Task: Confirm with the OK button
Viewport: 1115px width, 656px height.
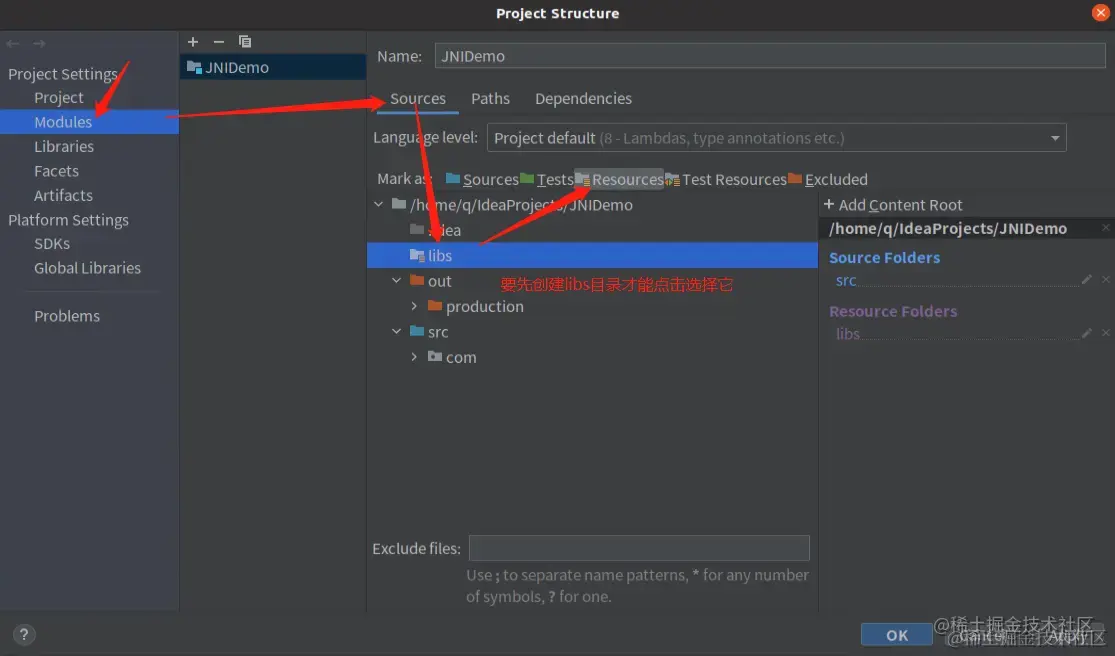Action: click(896, 635)
